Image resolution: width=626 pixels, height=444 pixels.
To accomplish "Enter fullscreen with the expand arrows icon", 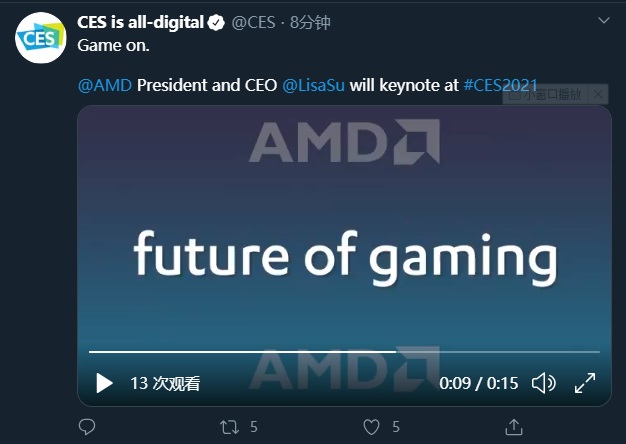I will 585,383.
